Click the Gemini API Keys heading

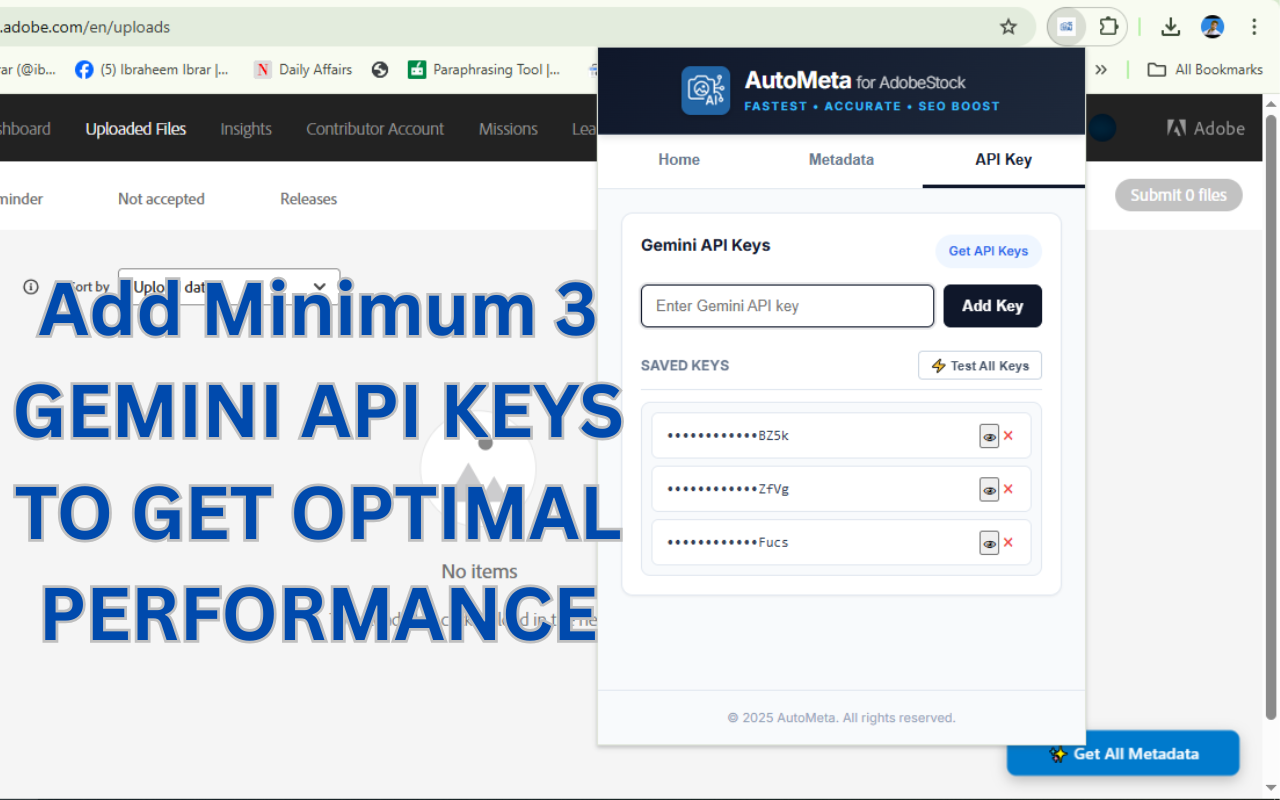pyautogui.click(x=705, y=245)
